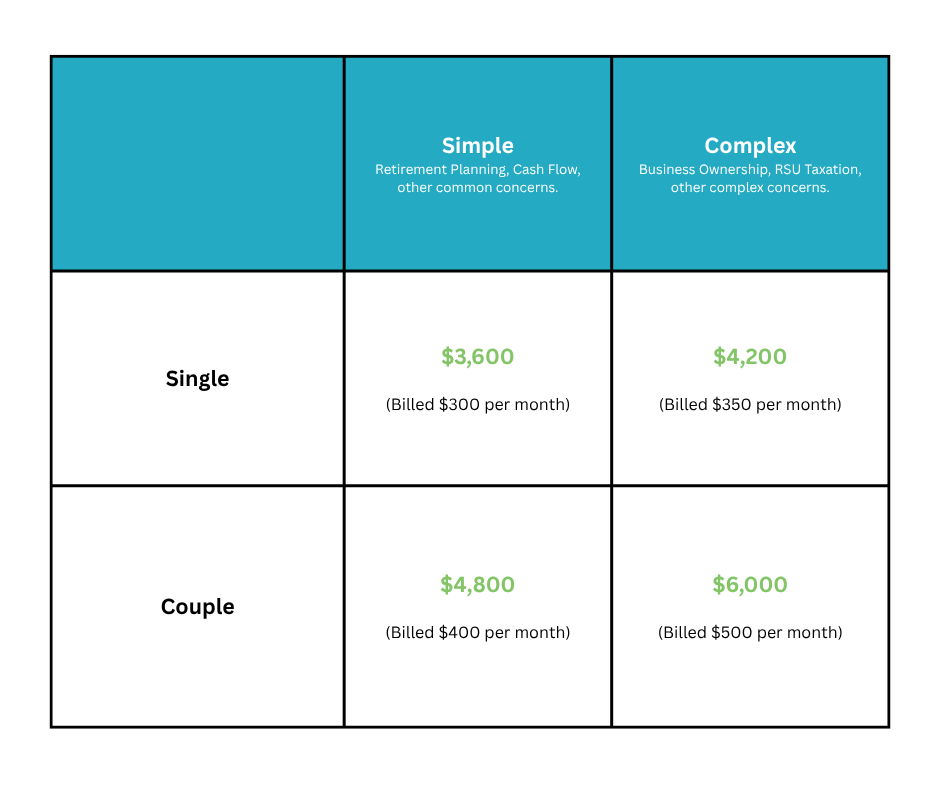Click the Complex column heading
The height and width of the screenshot is (788, 940).
point(749,146)
